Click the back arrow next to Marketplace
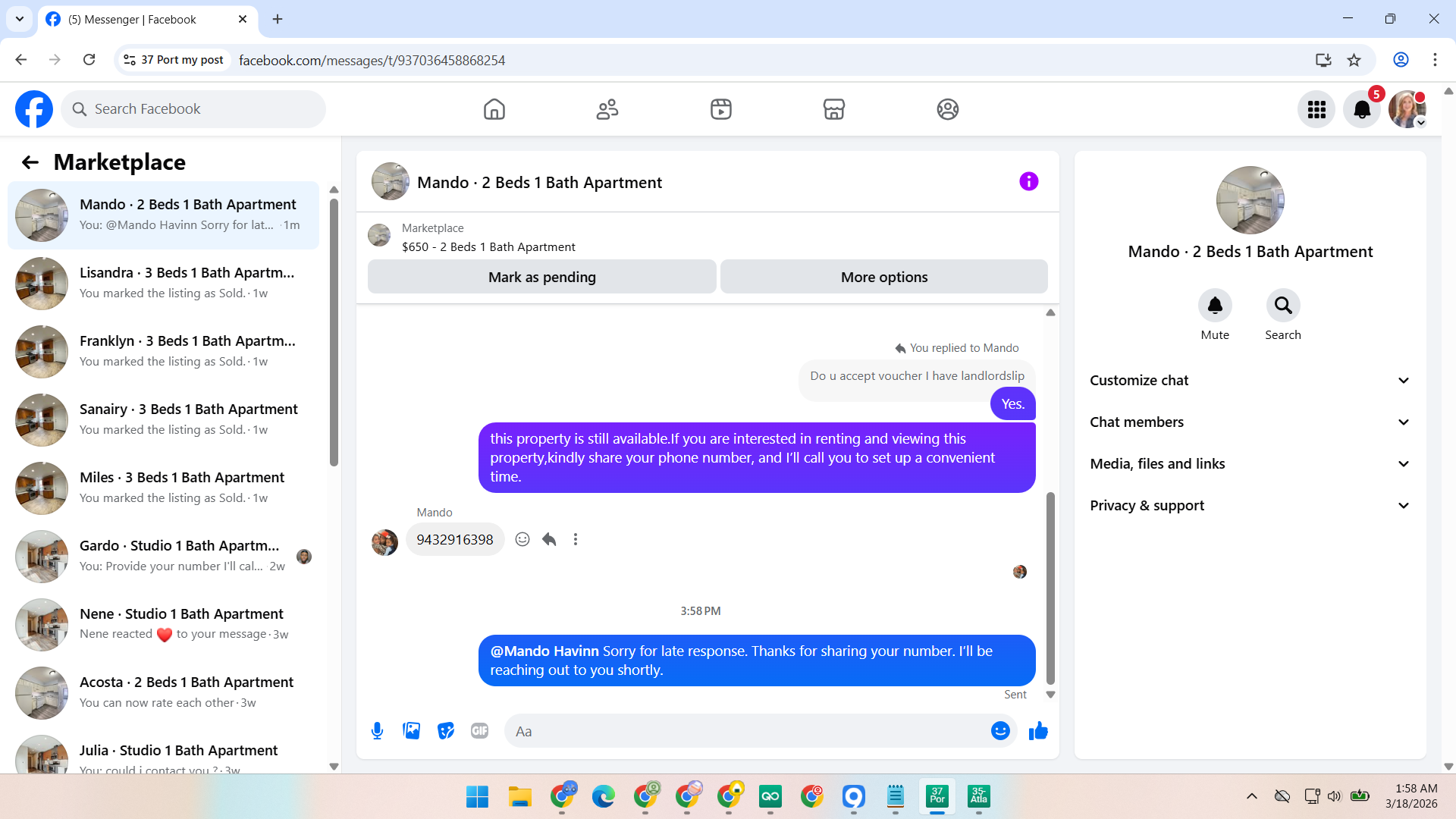 point(30,162)
